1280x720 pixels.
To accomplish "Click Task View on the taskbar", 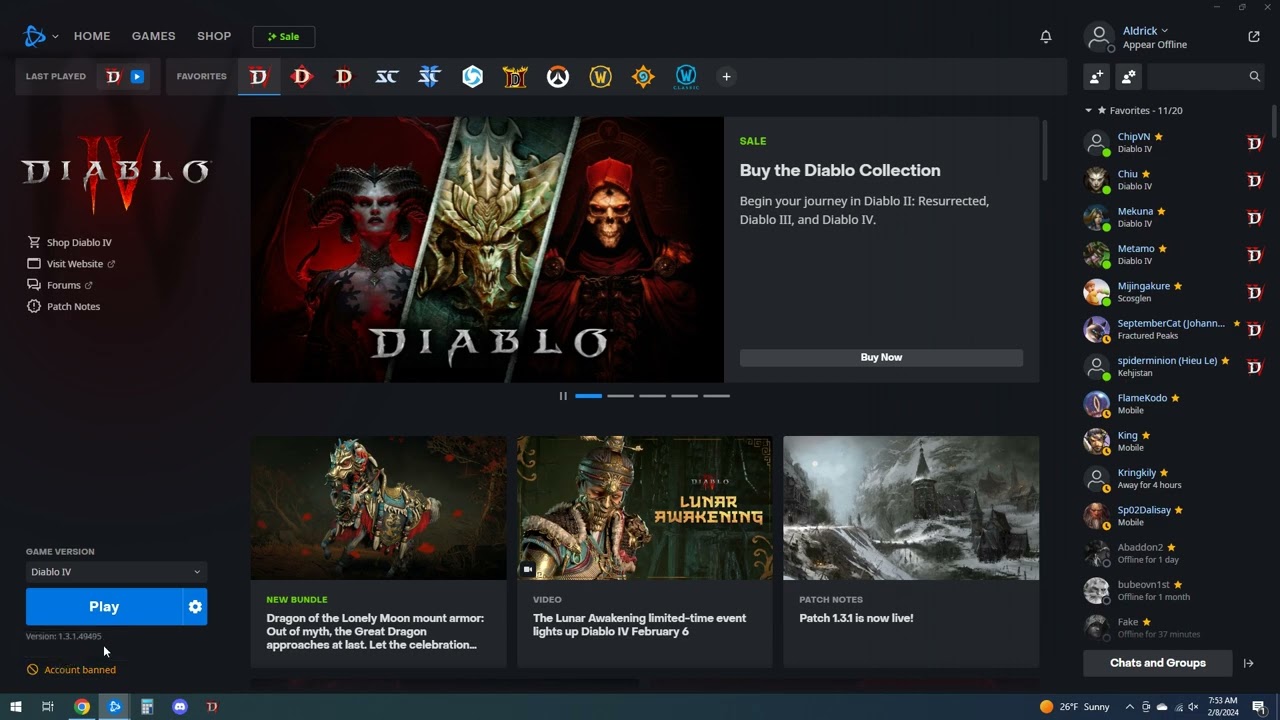I will (x=47, y=707).
